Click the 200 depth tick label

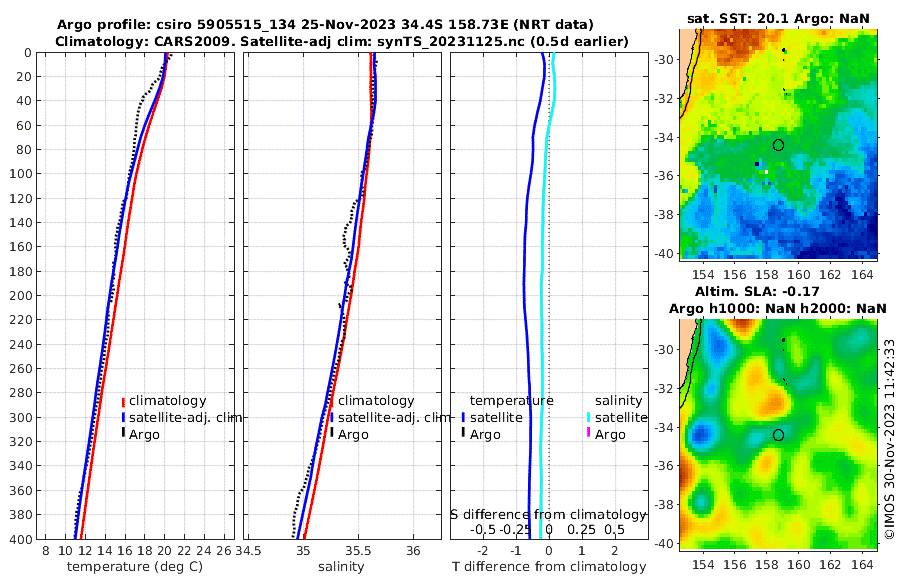[x=21, y=295]
